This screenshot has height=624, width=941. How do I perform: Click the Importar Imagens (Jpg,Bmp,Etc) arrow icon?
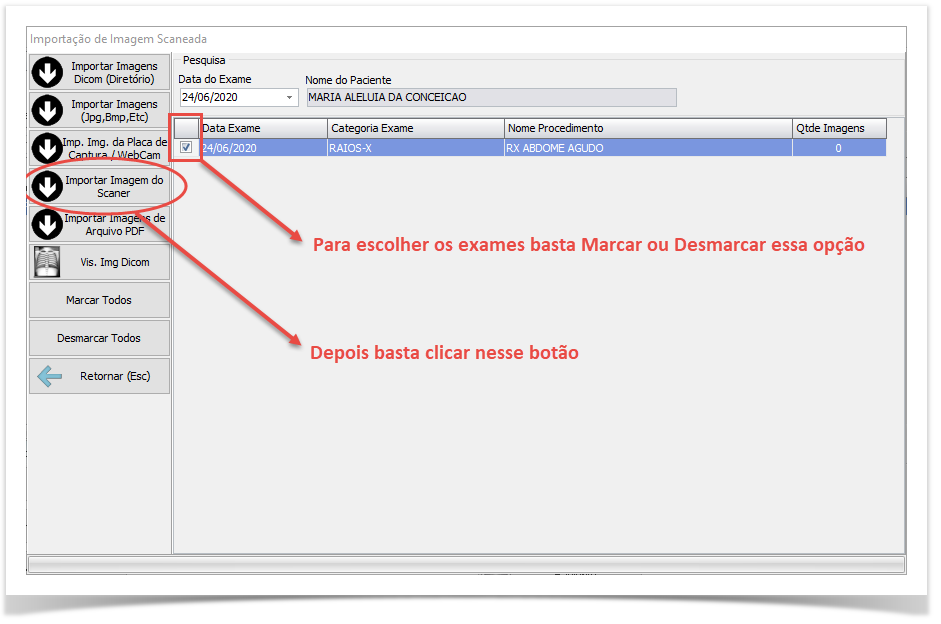(x=47, y=110)
